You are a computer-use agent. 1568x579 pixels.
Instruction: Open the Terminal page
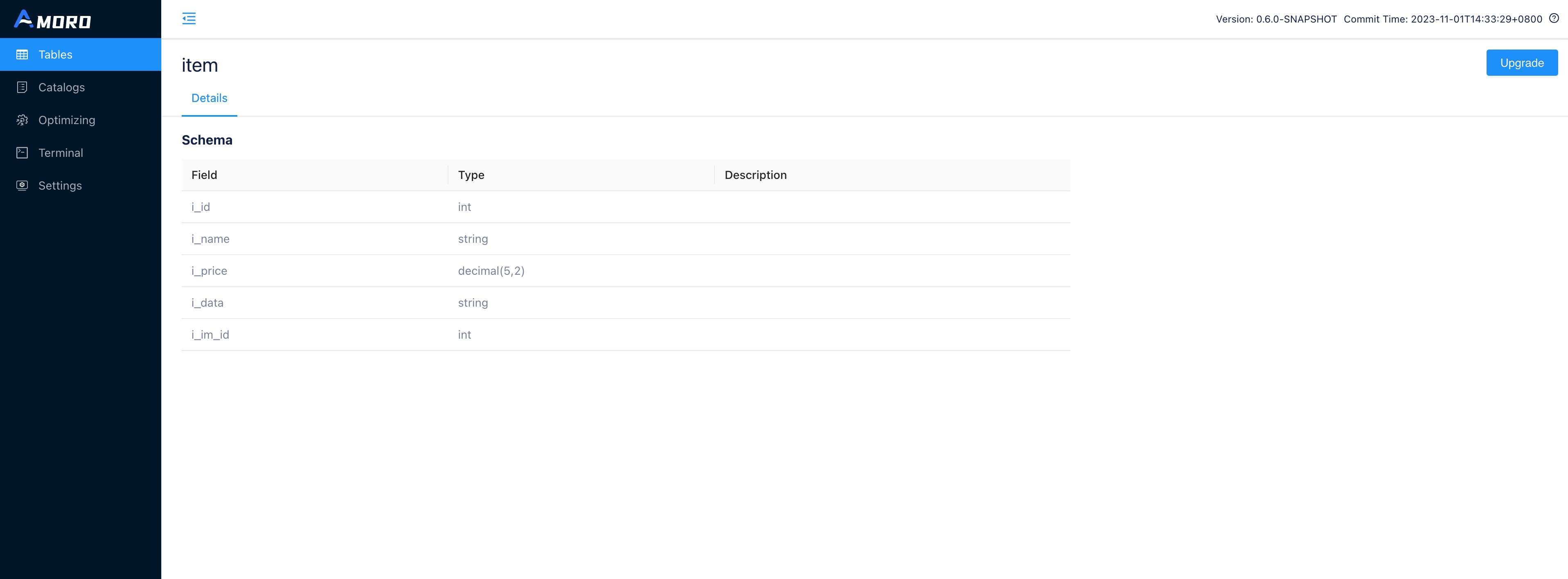[60, 153]
